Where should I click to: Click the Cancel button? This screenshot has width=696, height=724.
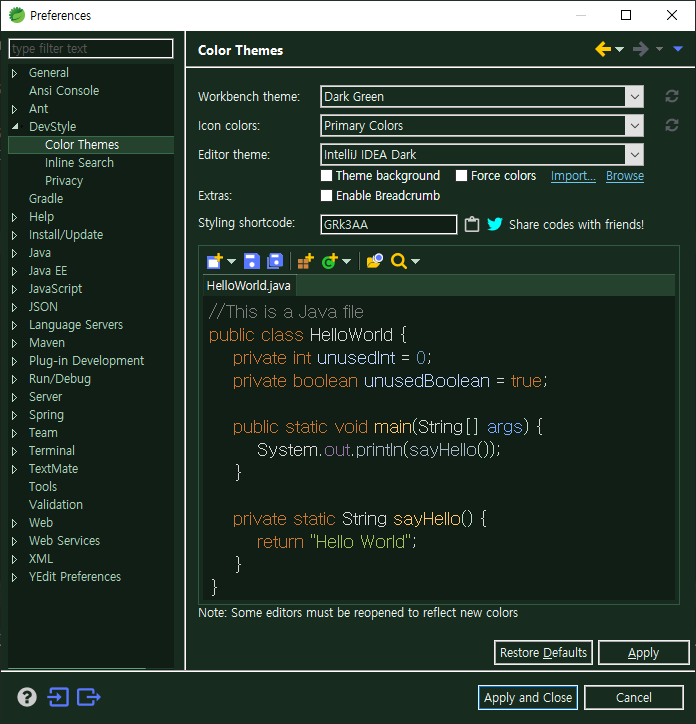point(634,697)
